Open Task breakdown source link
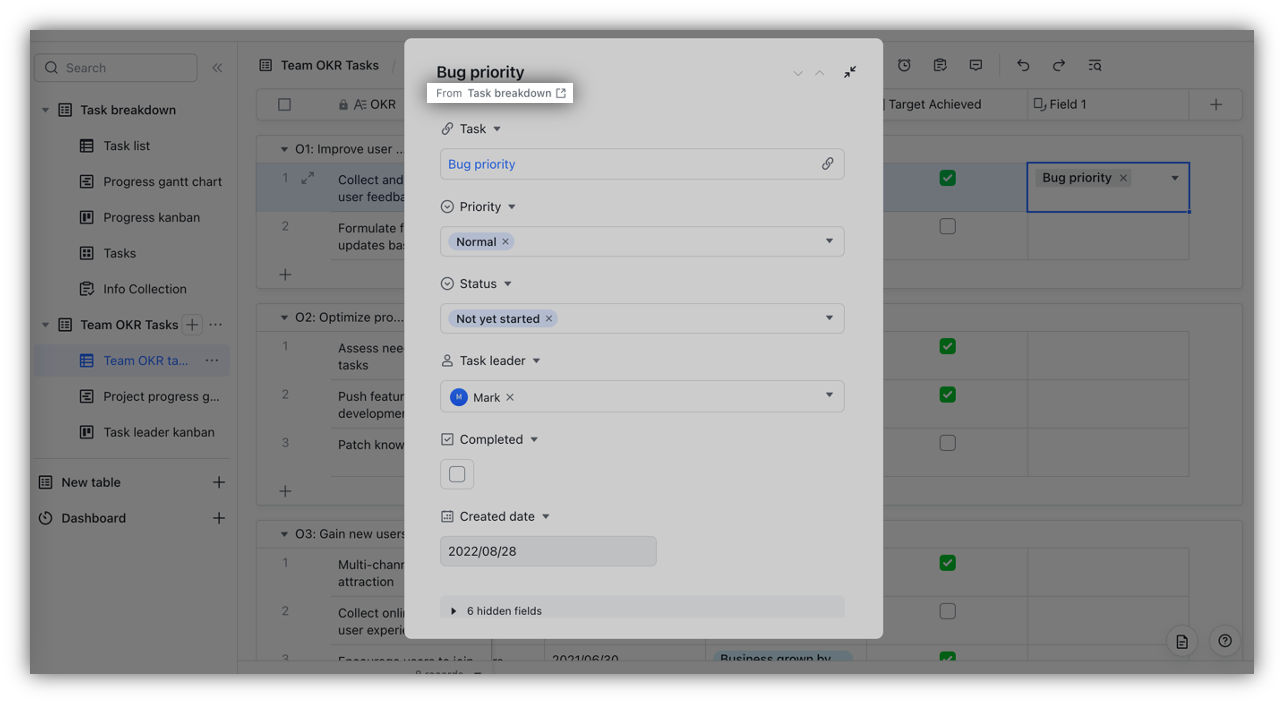Image resolution: width=1284 pixels, height=704 pixels. 516,93
